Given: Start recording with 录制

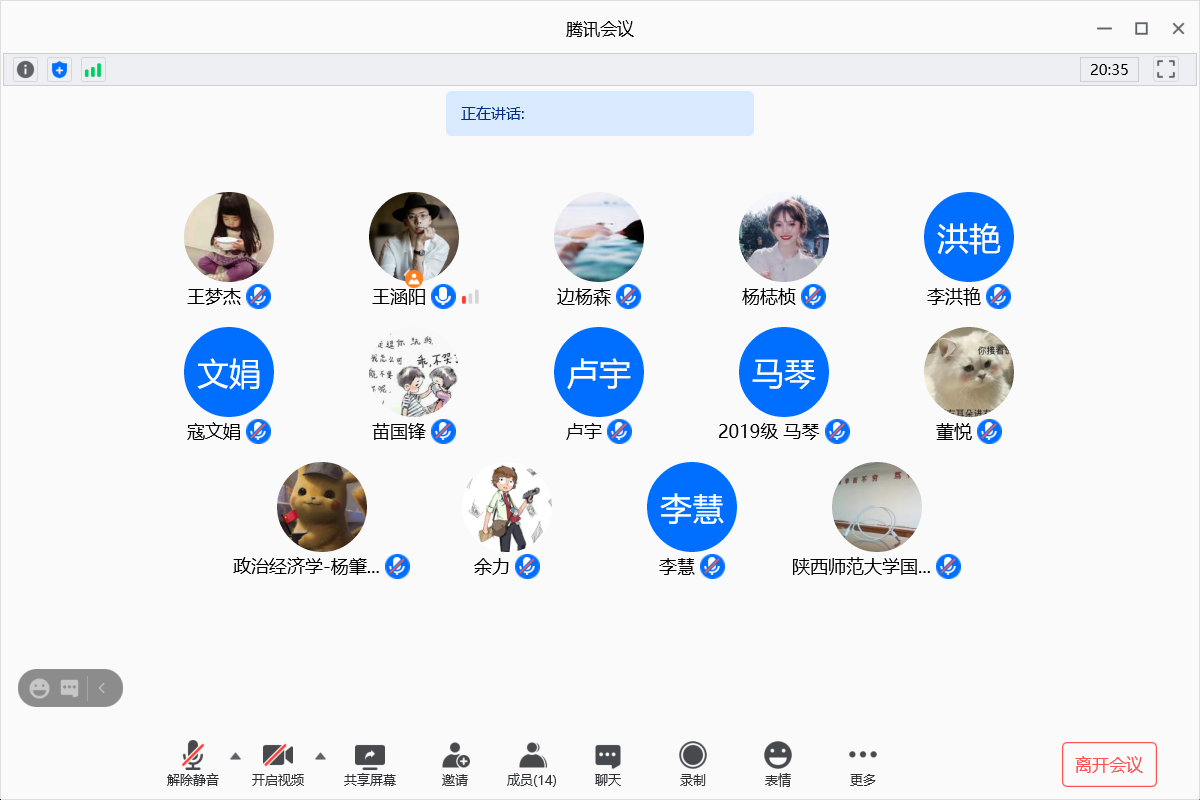Looking at the screenshot, I should 692,764.
